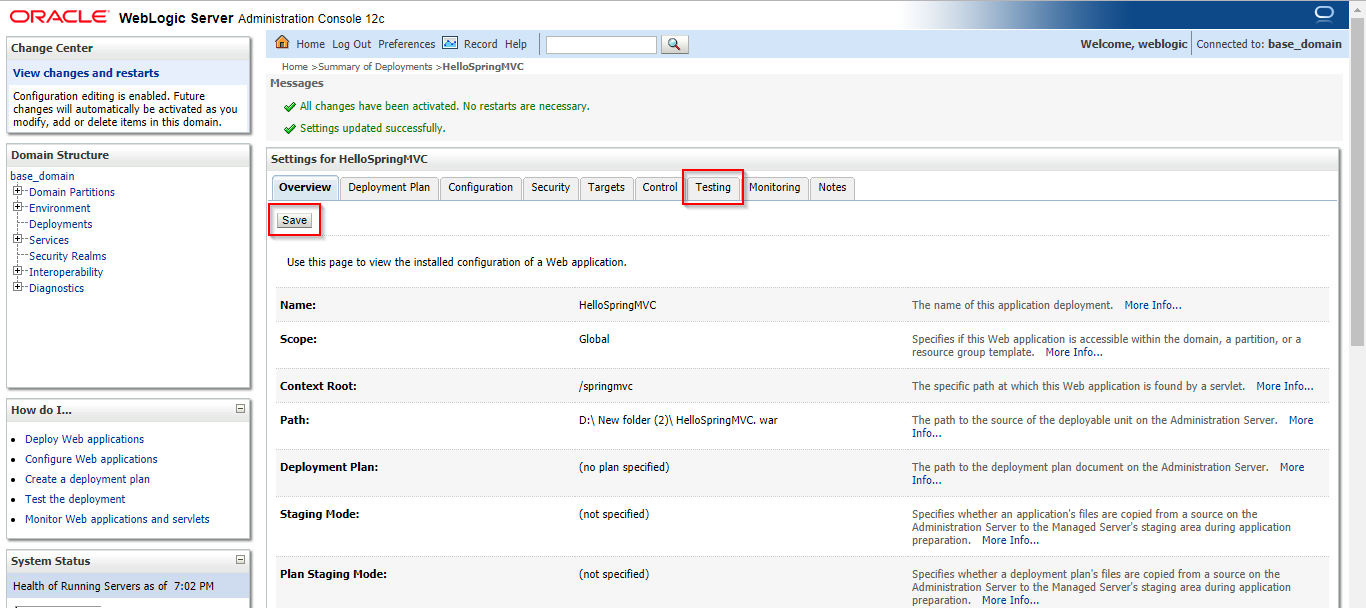Click More Info for Plan Staging Mode
Image resolution: width=1366 pixels, height=608 pixels.
click(x=1010, y=600)
